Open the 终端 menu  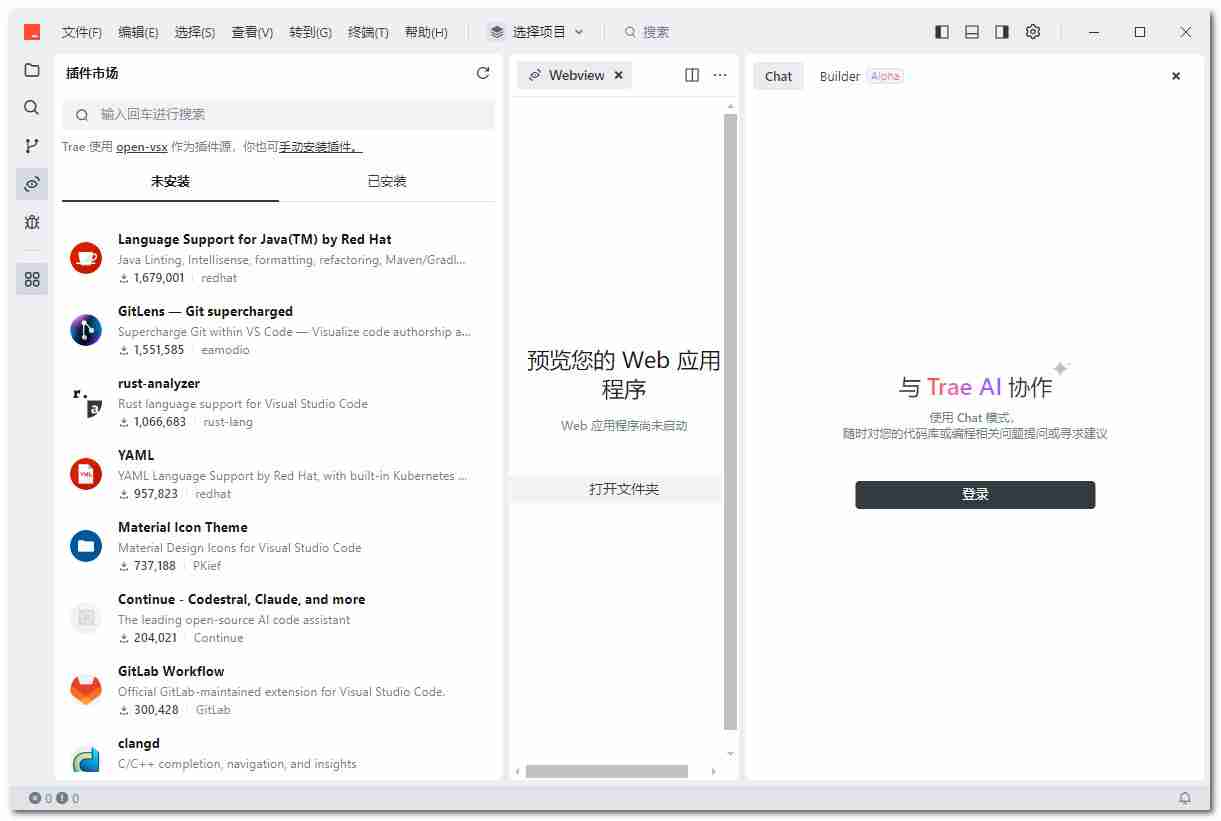(x=368, y=31)
